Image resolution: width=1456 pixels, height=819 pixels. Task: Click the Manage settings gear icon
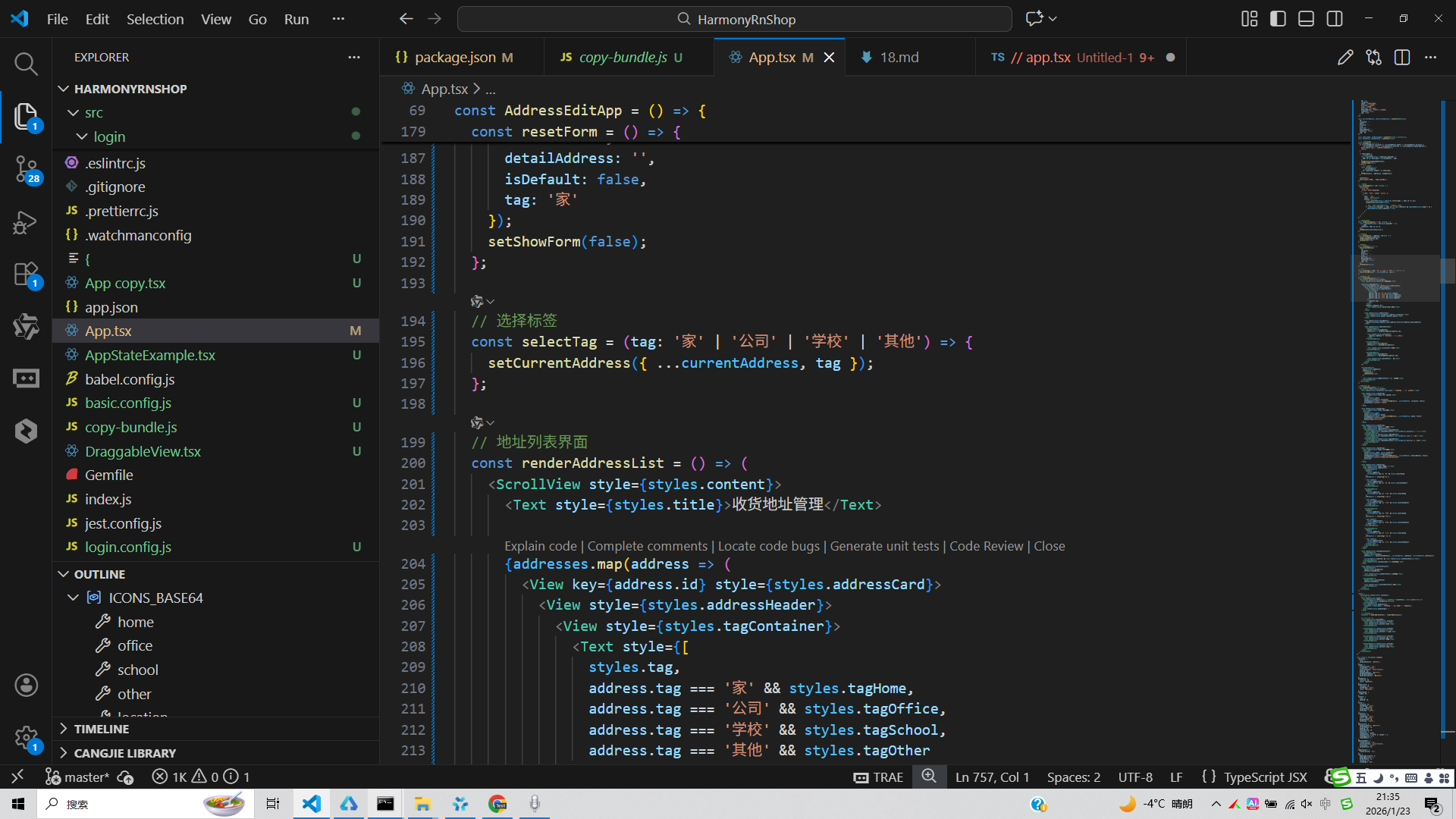(x=26, y=737)
